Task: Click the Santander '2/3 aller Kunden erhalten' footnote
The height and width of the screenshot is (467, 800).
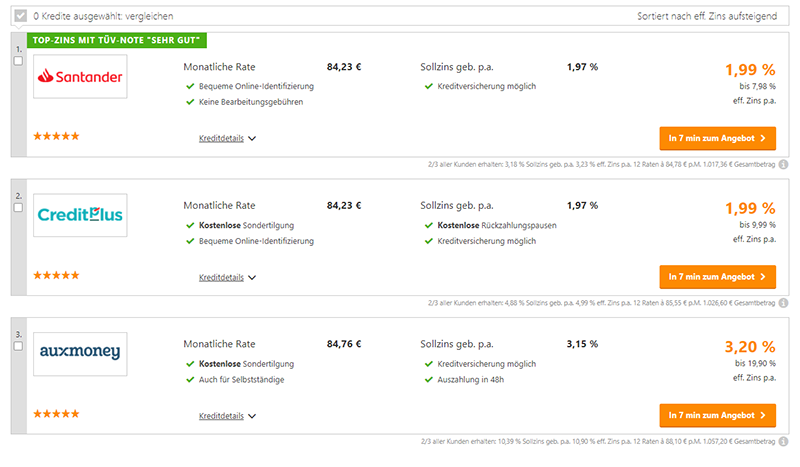Action: [602, 164]
